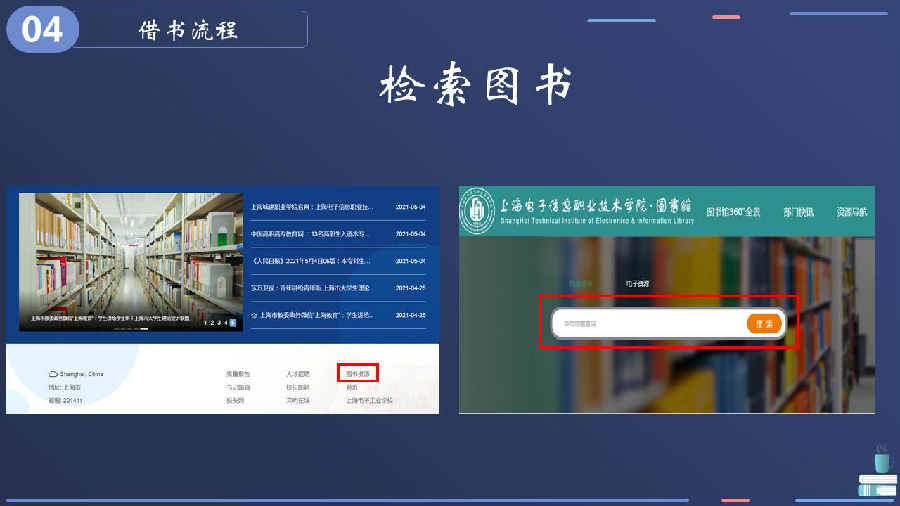Click the 人才招聘 footer link

click(x=297, y=373)
